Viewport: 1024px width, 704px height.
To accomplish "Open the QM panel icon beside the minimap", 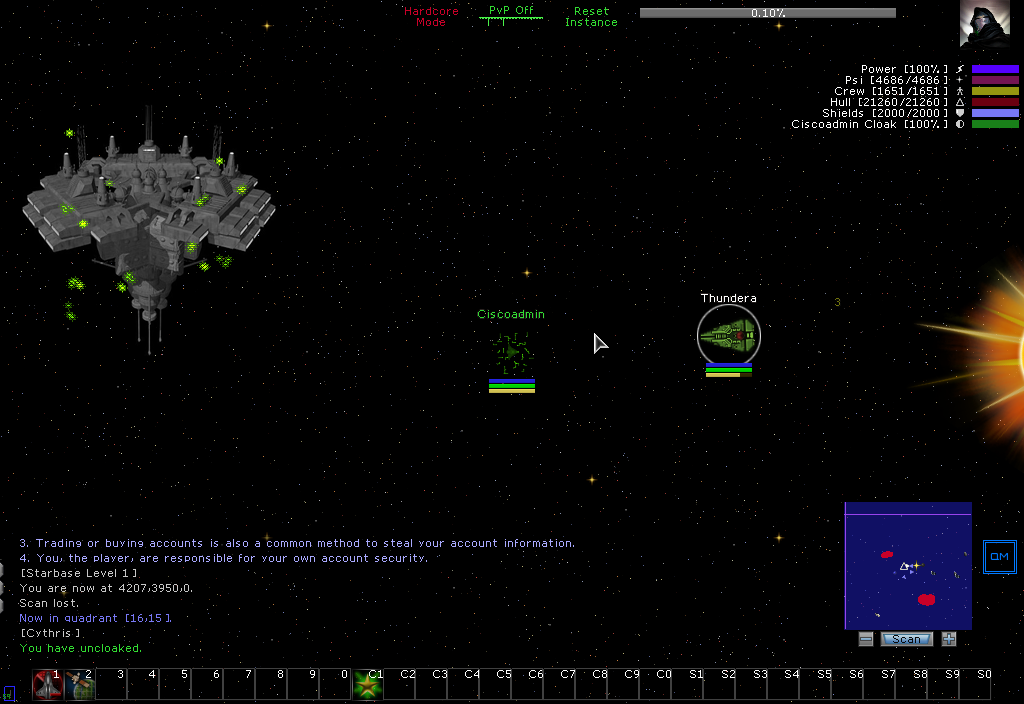I will [x=999, y=557].
